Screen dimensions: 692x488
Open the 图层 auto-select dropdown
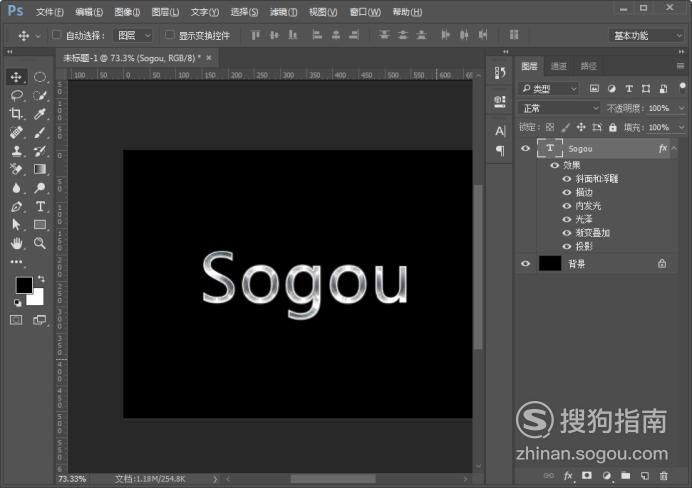tap(133, 35)
